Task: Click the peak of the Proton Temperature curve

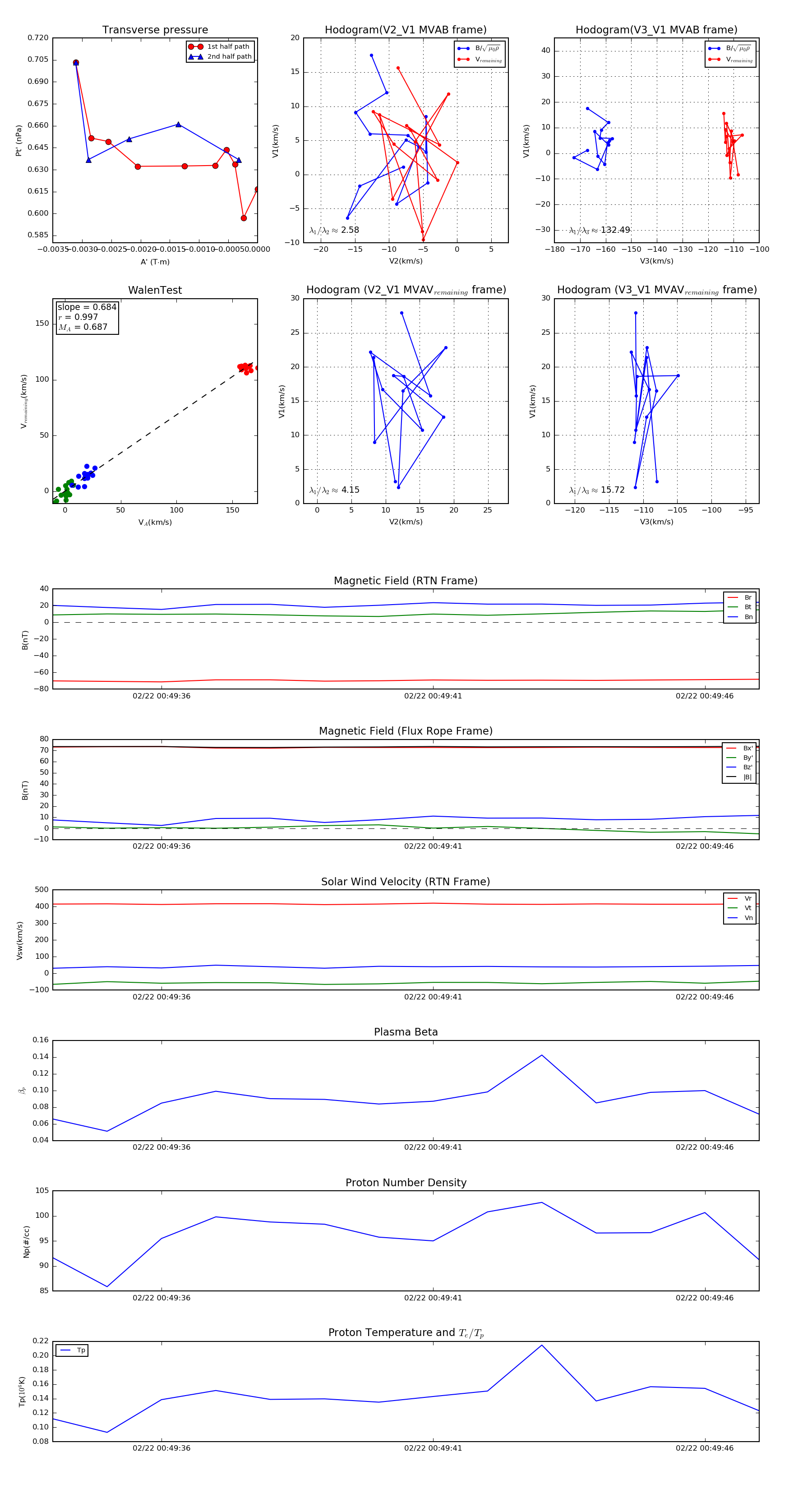Action: [x=541, y=1345]
